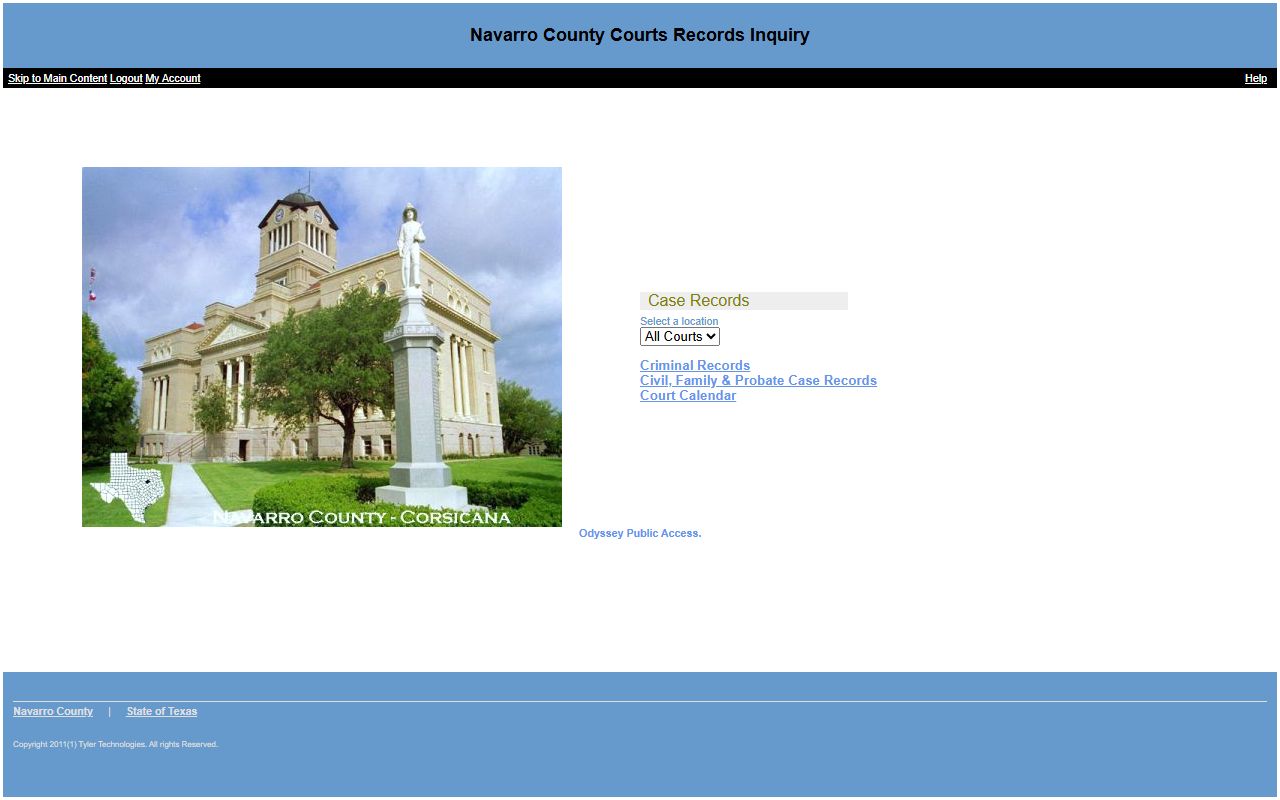Expand the All Courts location dropdown
The width and height of the screenshot is (1280, 800).
(x=680, y=337)
